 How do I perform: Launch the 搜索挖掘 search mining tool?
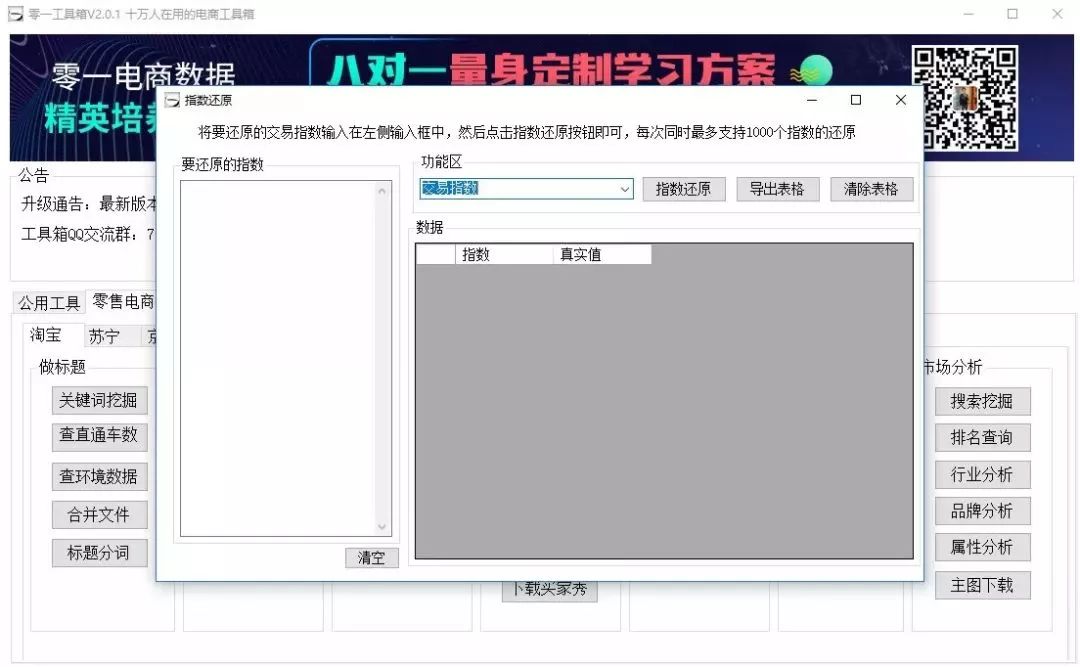(982, 401)
